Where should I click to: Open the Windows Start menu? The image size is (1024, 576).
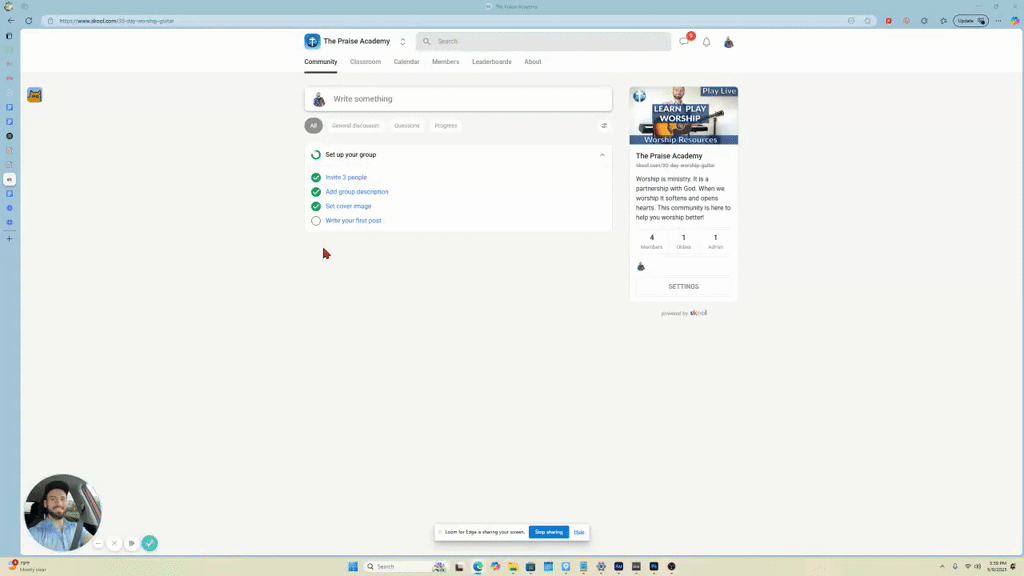click(353, 566)
